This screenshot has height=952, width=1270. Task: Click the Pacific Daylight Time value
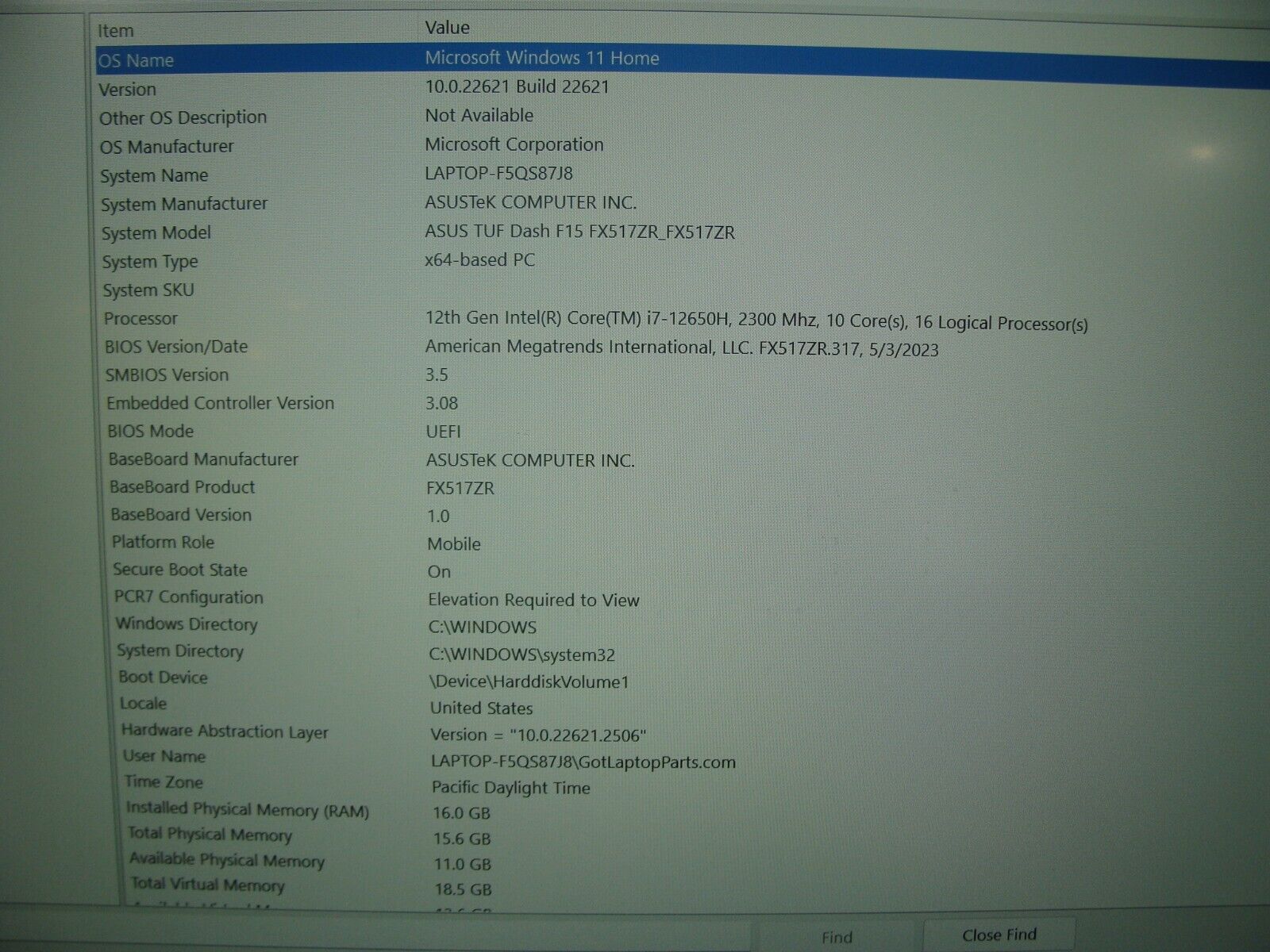[511, 788]
